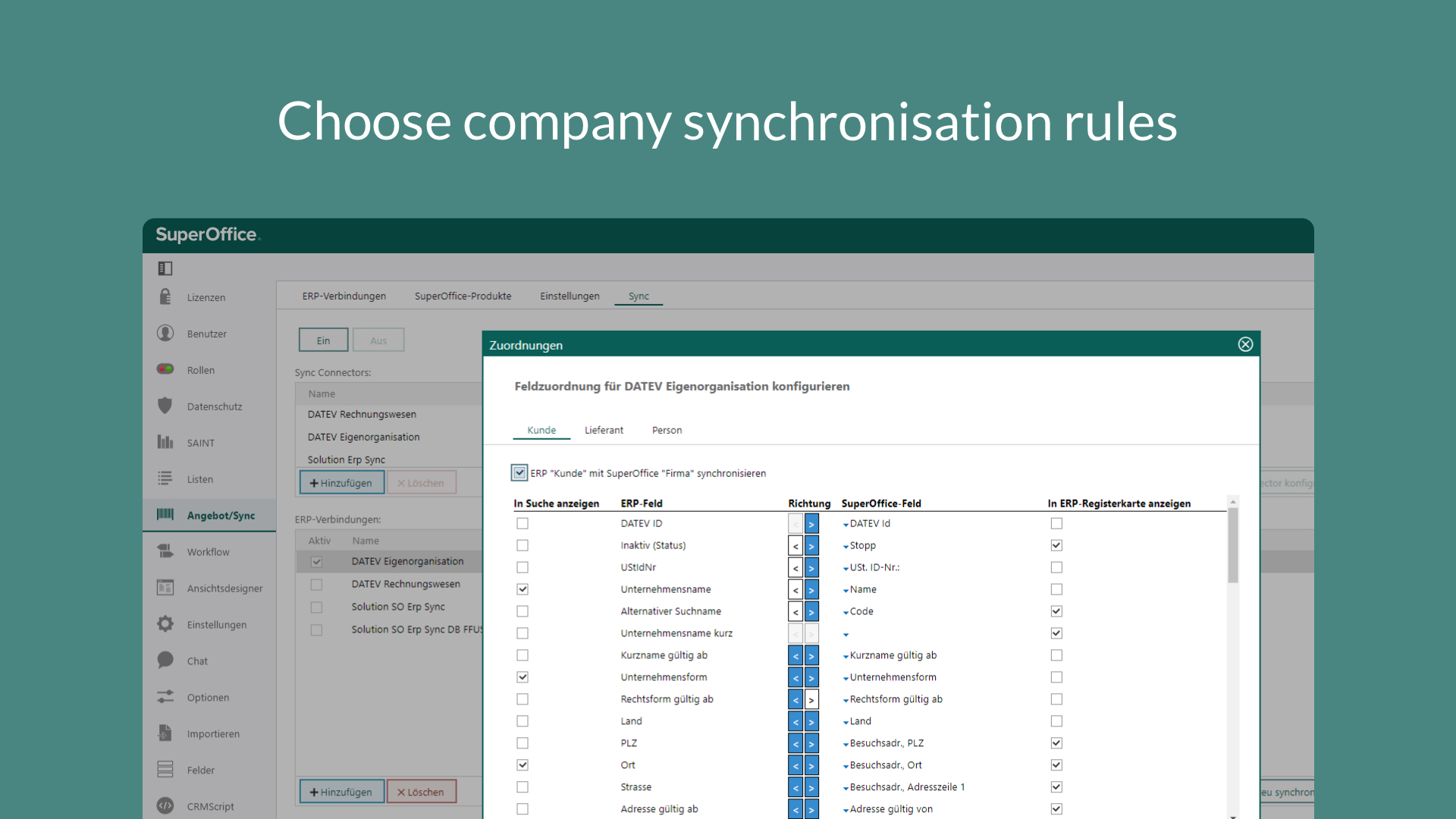1456x819 pixels.
Task: Open Optionen sliders icon
Action: coord(165,697)
